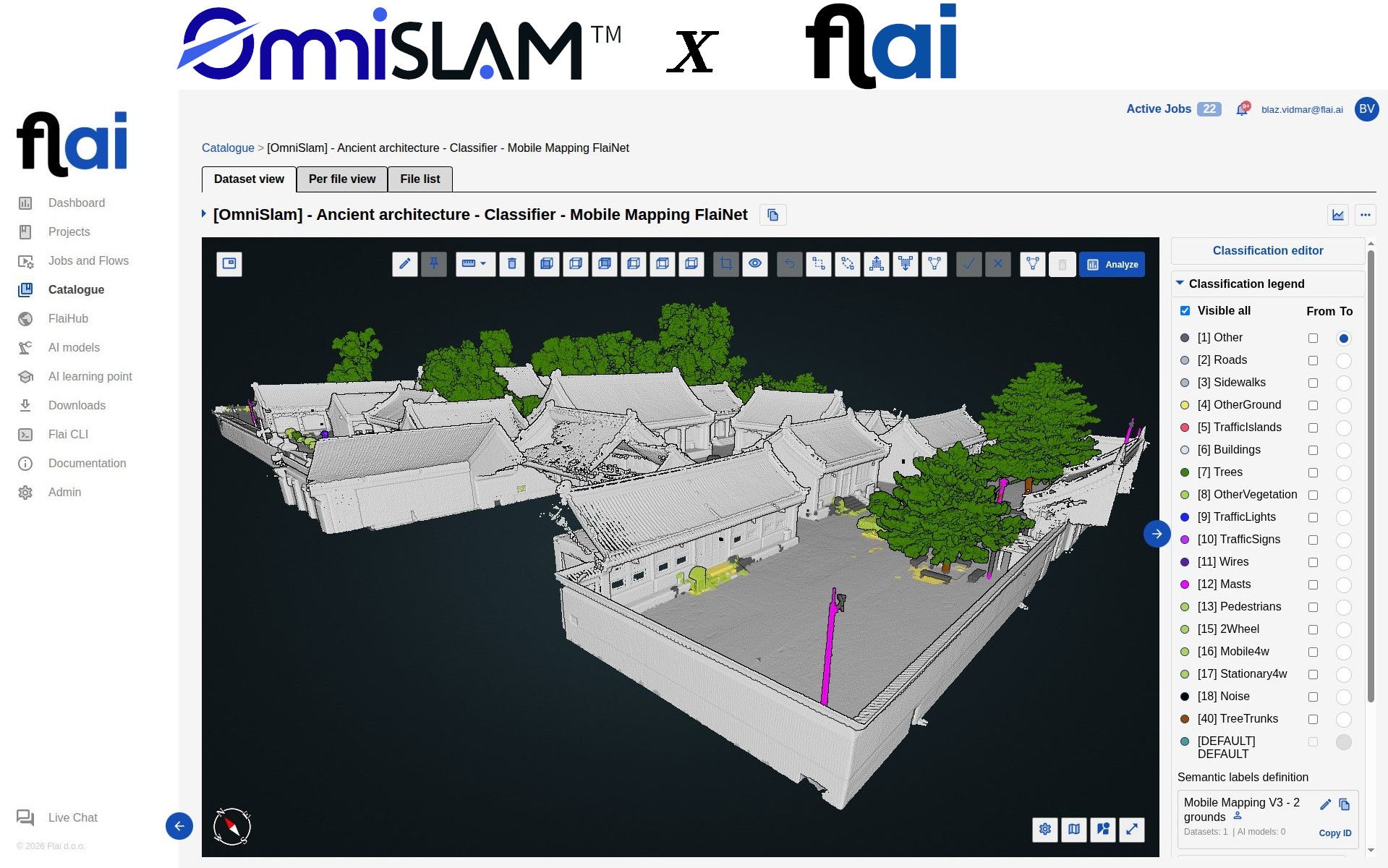Tick the From checkbox for Trees
Screen dimensions: 1388x868
(x=1313, y=472)
